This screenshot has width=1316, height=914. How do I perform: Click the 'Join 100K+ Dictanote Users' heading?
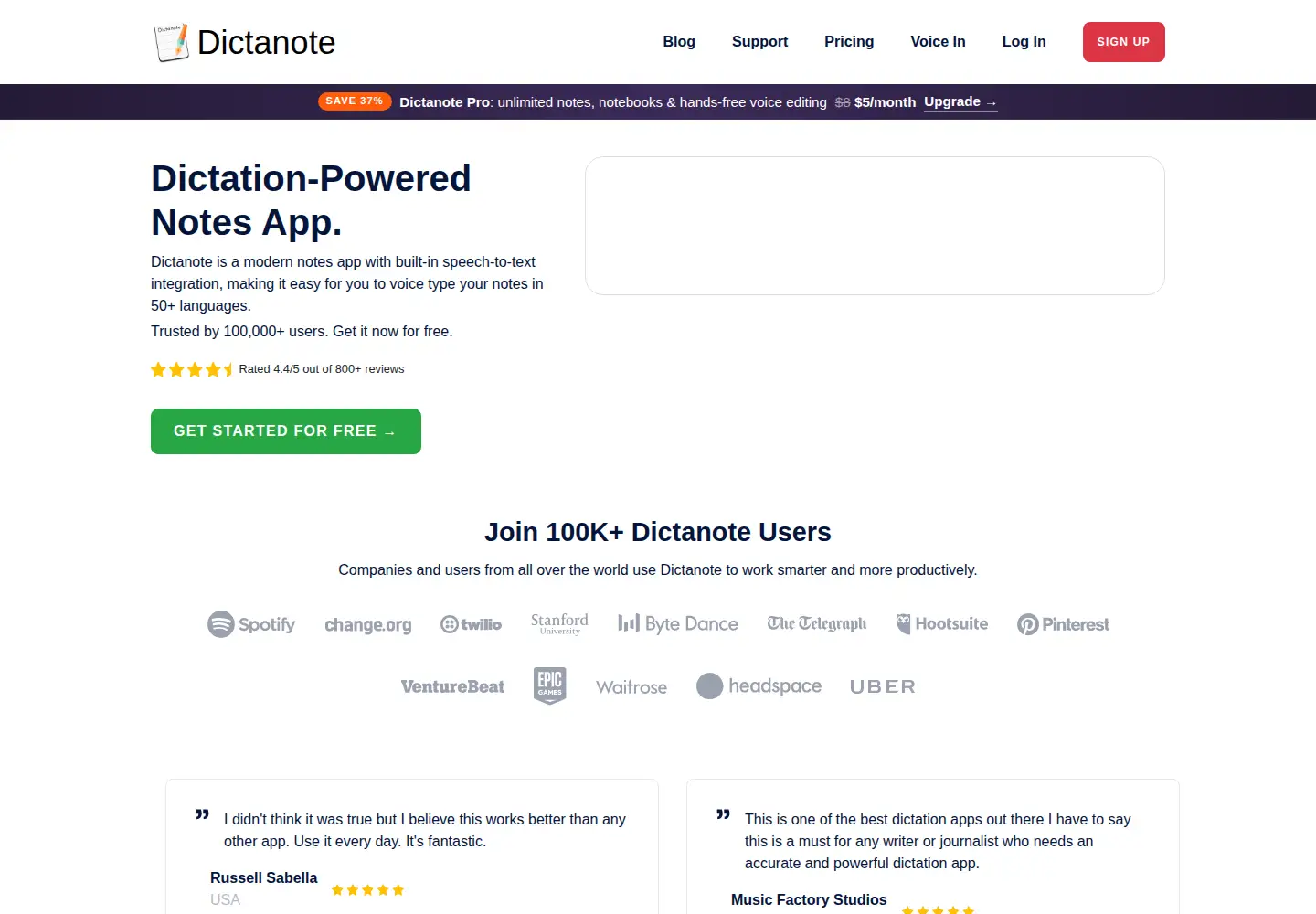click(x=658, y=532)
